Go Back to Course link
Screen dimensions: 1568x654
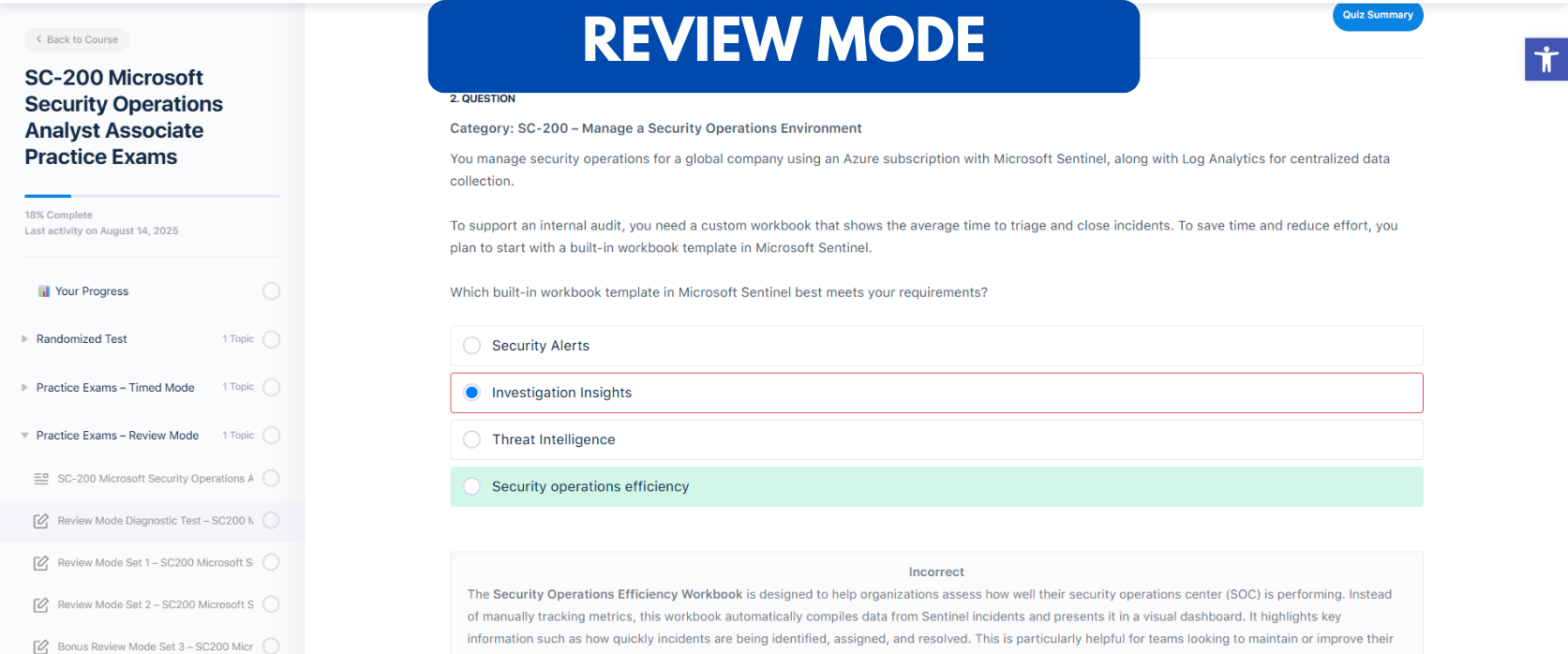tap(77, 39)
